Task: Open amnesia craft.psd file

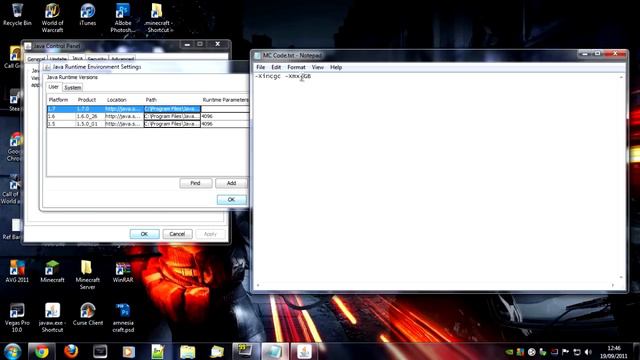Action: pyautogui.click(x=123, y=318)
